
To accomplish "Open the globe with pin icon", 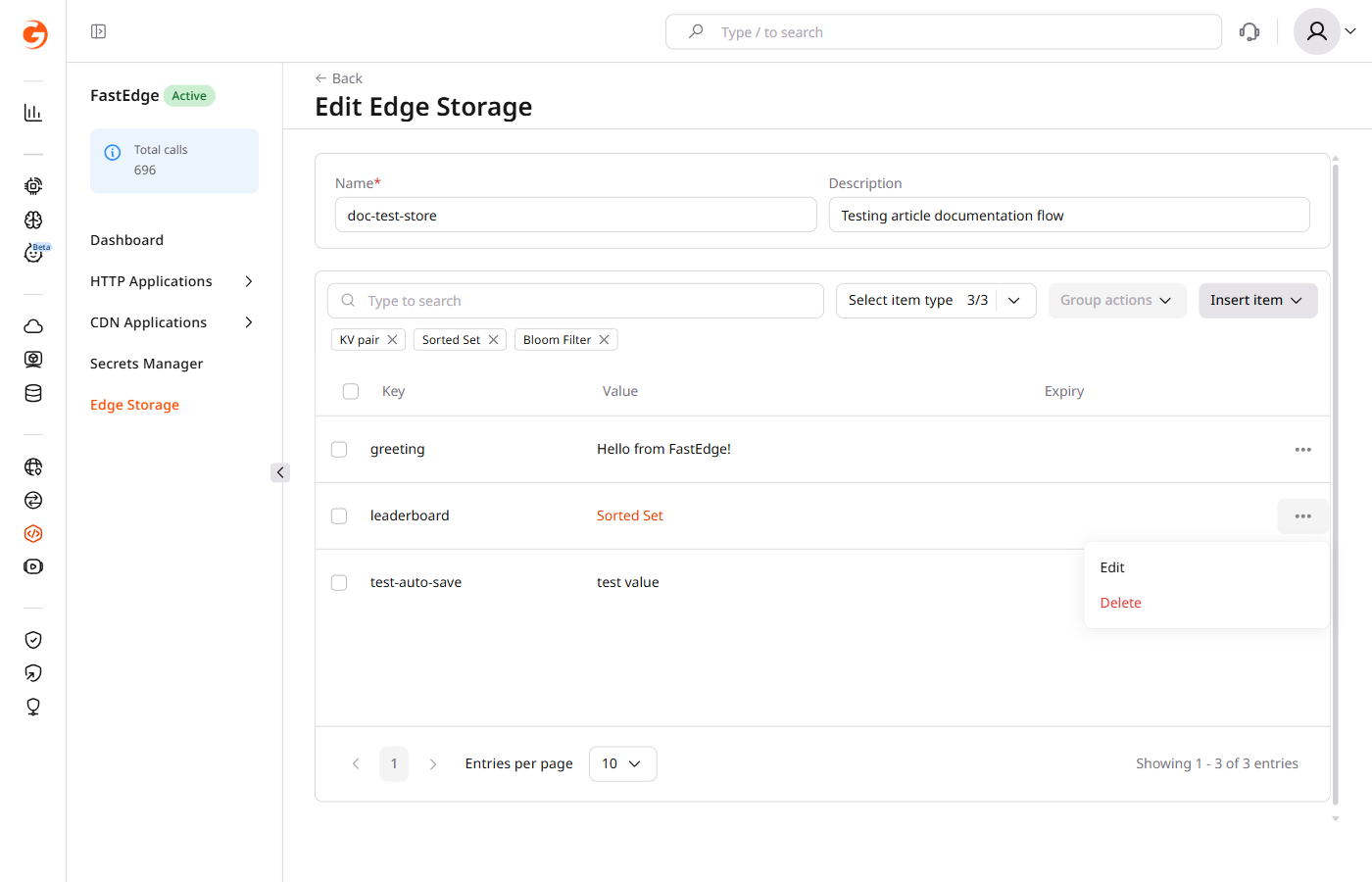I will pos(33,466).
